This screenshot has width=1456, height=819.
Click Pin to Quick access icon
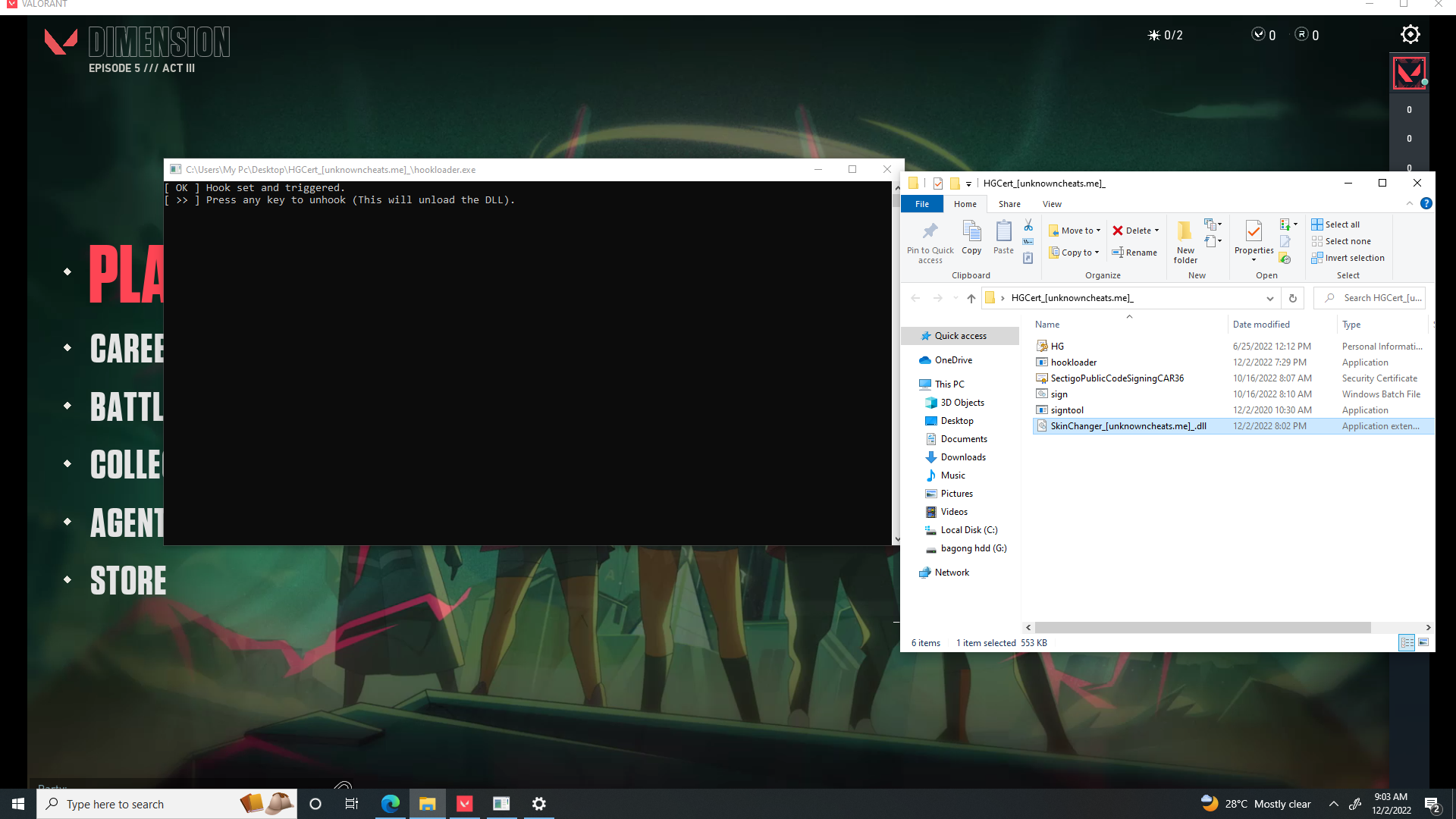pos(930,241)
